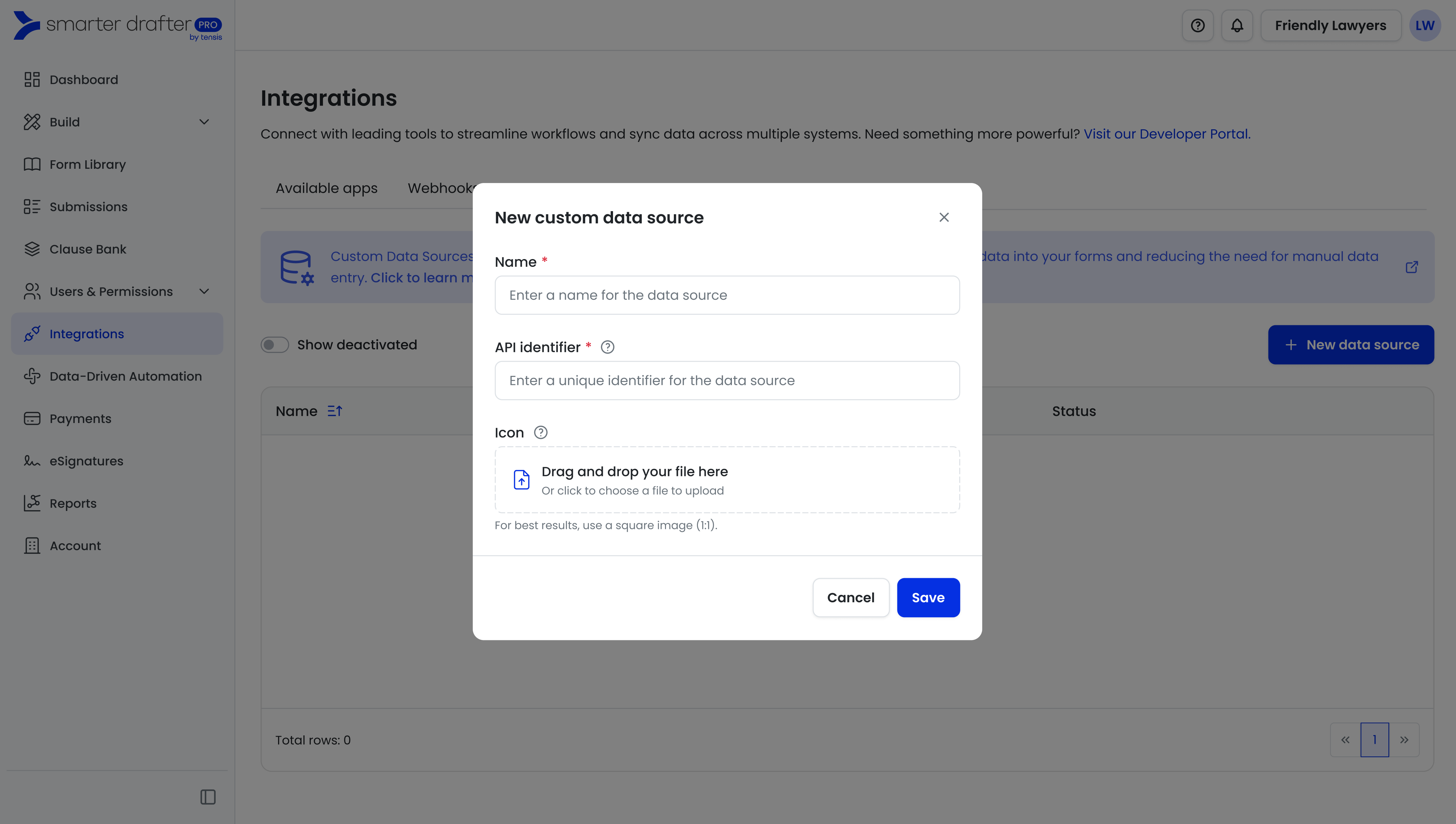Open Data-Driven Automation in sidebar
Screen dimensions: 1456x824
pyautogui.click(x=125, y=376)
